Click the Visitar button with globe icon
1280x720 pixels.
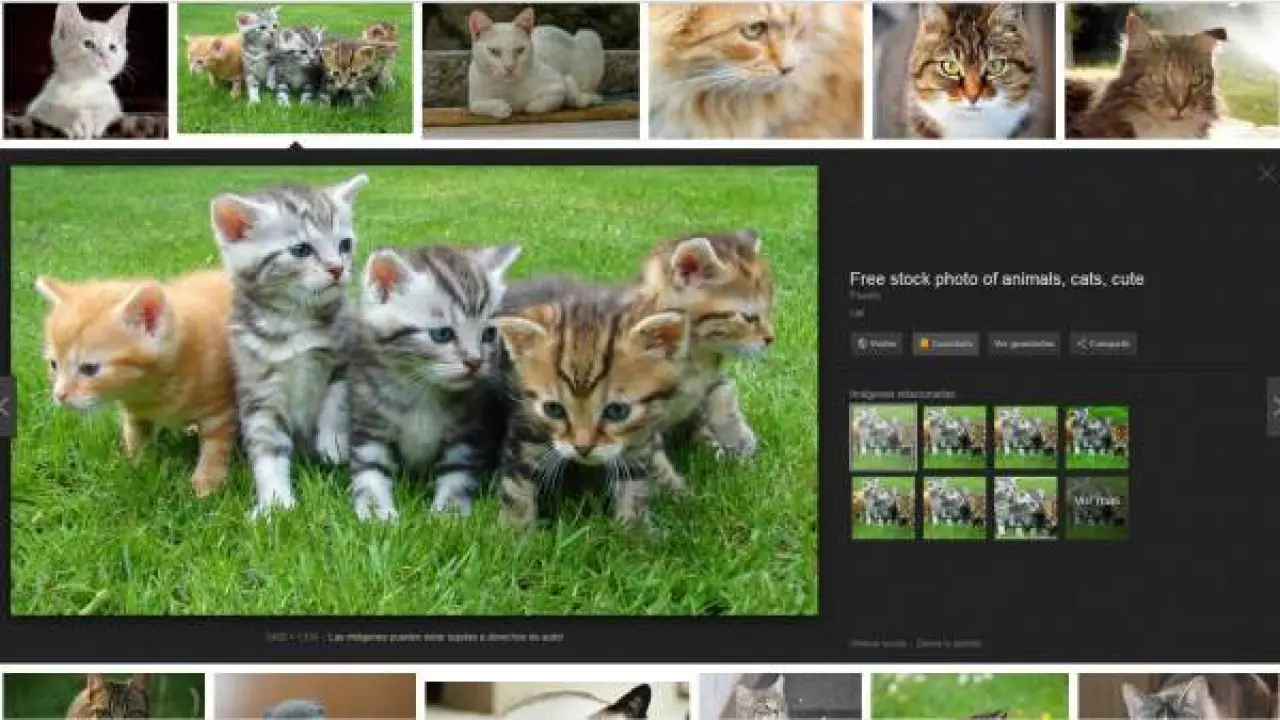pos(876,344)
